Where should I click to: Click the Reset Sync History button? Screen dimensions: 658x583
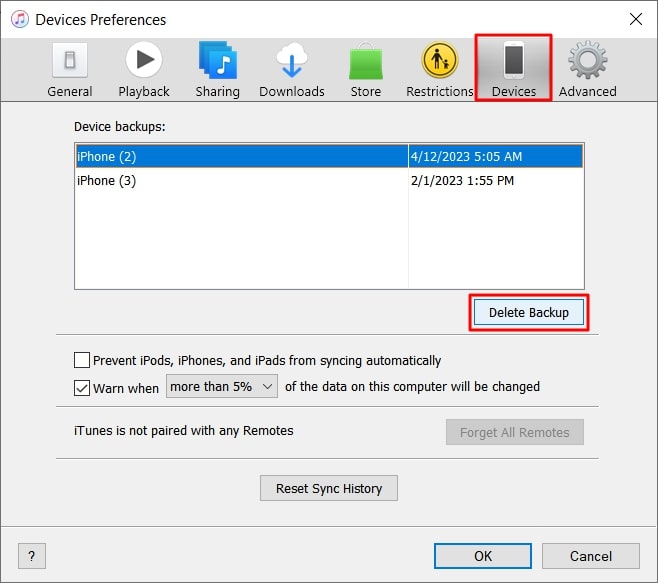coord(329,488)
